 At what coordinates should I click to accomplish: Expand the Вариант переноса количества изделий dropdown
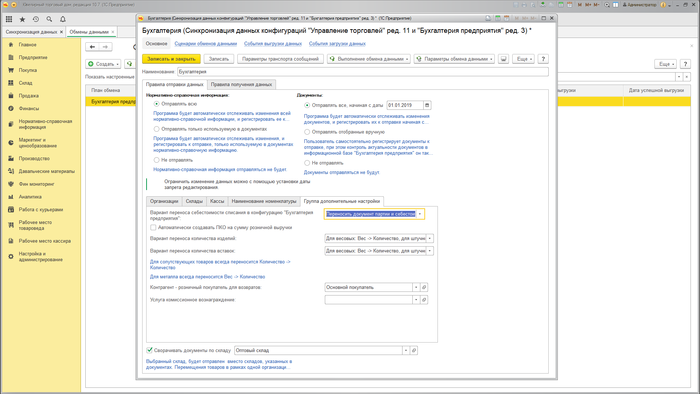429,238
